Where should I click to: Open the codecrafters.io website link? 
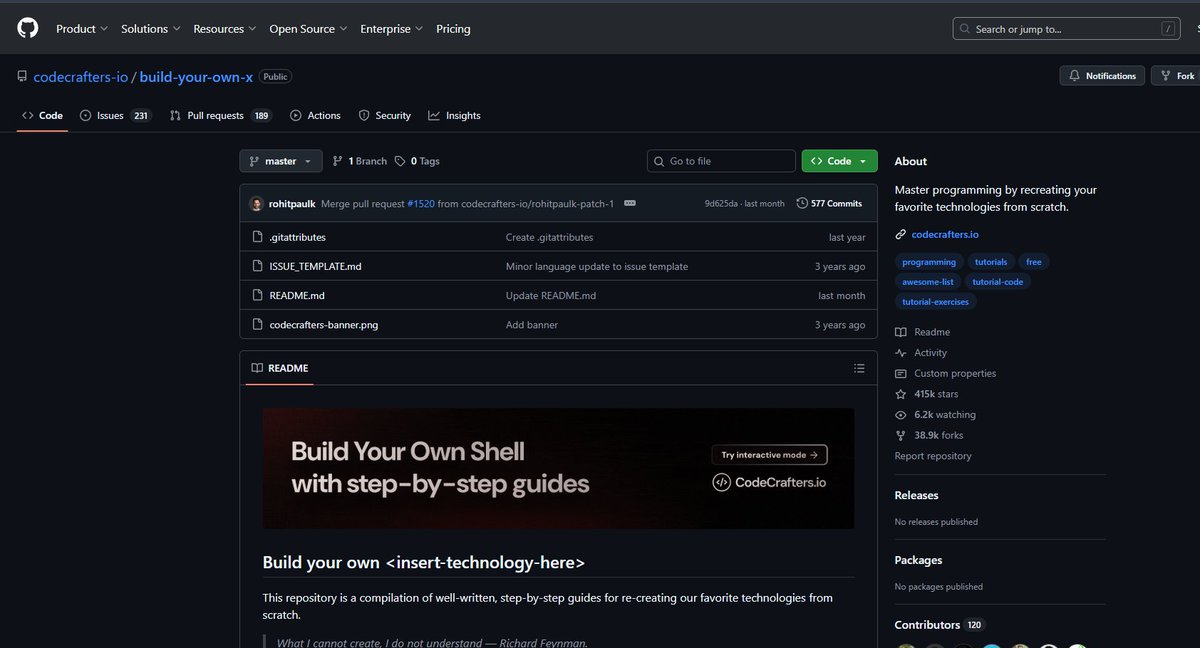click(945, 235)
